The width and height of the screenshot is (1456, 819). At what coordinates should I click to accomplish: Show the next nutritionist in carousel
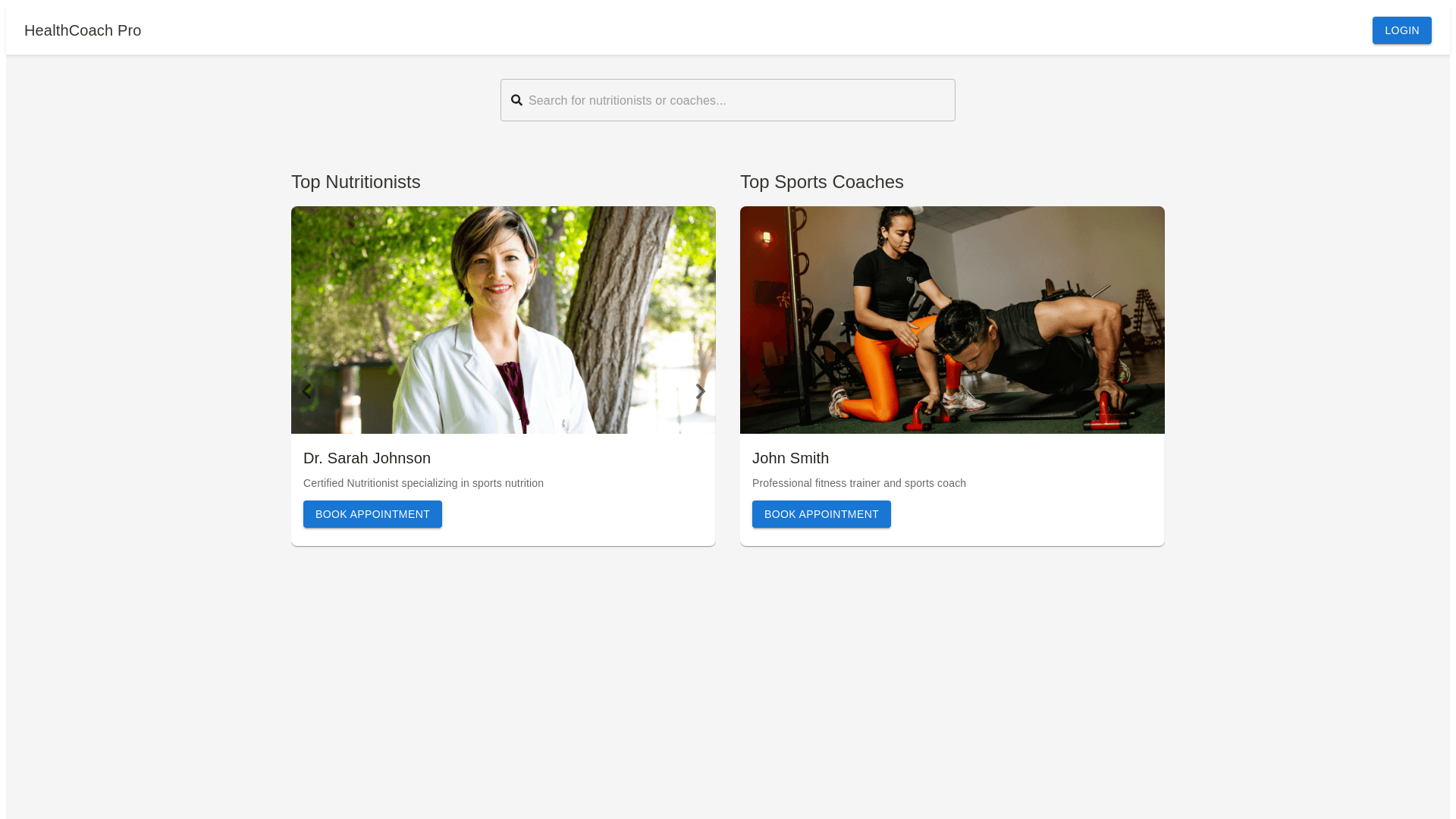(701, 391)
